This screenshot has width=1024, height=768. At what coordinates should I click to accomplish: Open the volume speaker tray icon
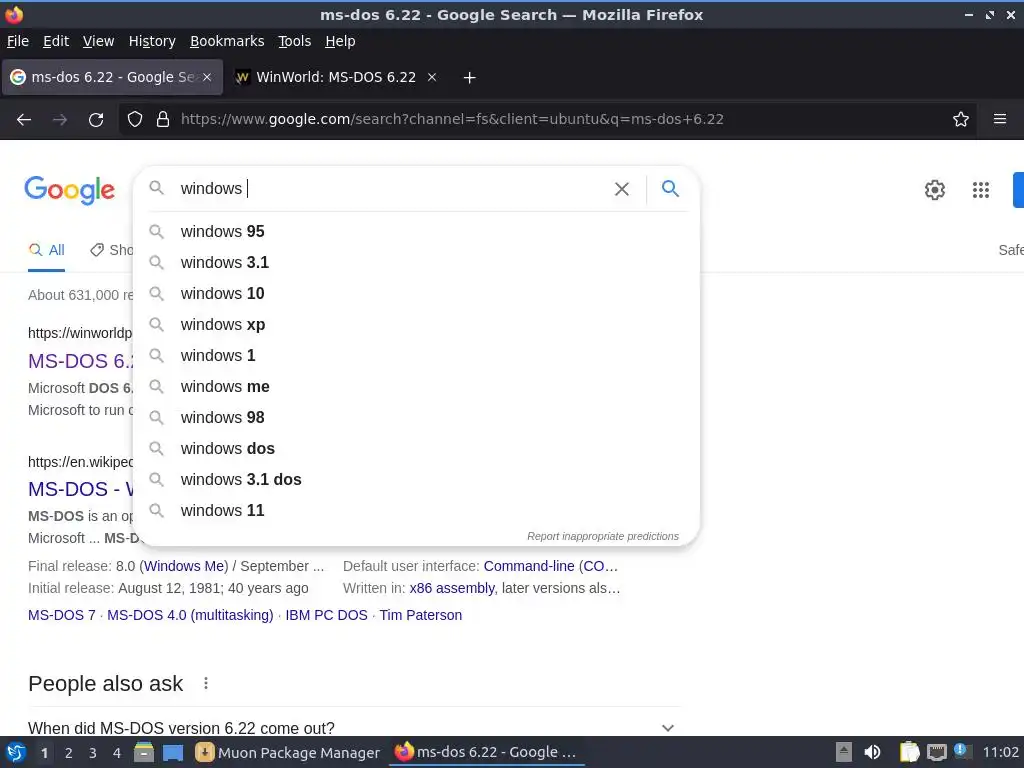pos(872,752)
